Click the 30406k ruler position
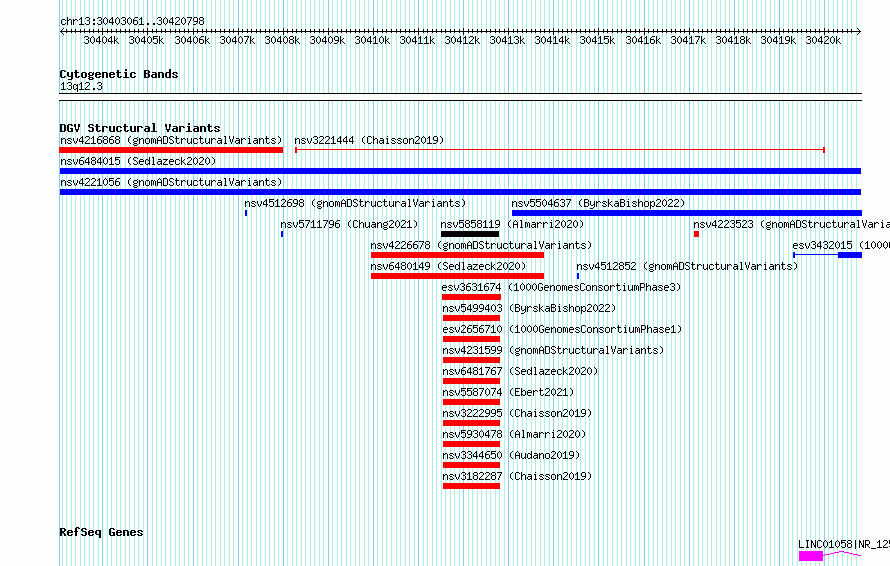The width and height of the screenshot is (890, 566). [x=192, y=40]
